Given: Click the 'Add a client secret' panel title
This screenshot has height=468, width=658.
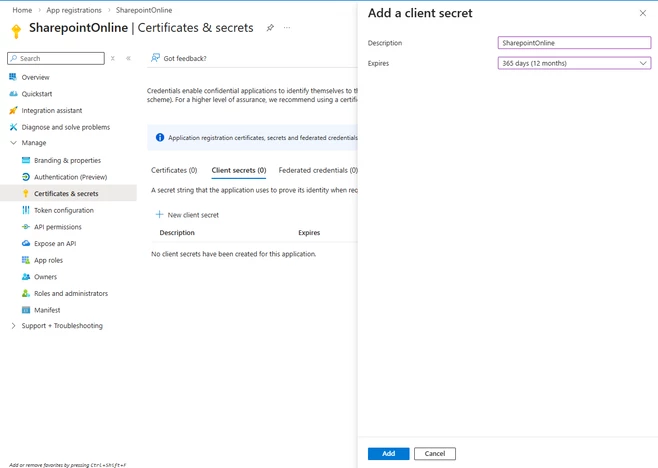Looking at the screenshot, I should [x=420, y=13].
